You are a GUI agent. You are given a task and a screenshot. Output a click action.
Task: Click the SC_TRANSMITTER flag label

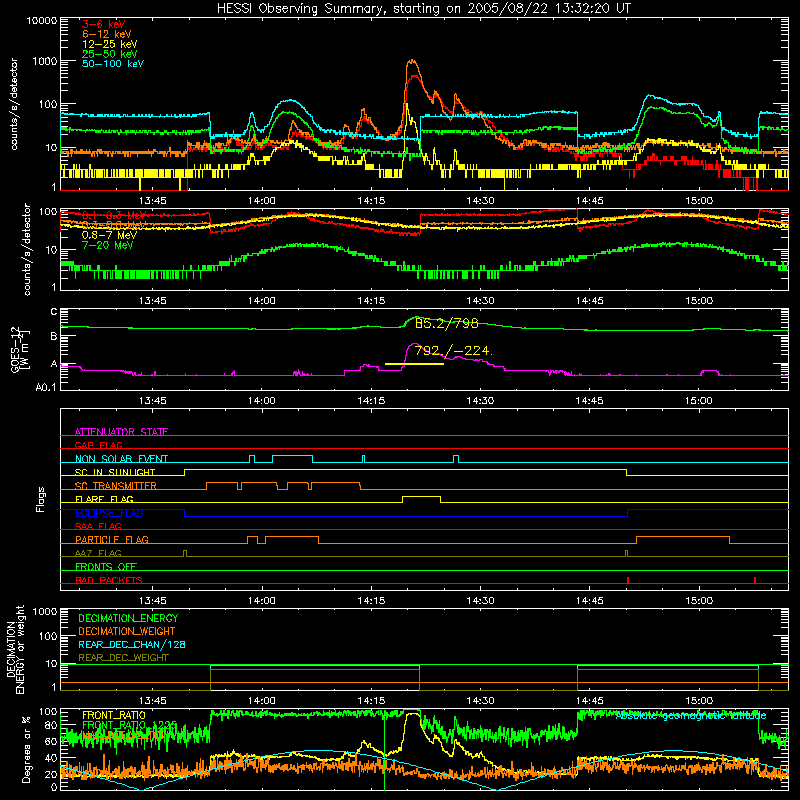115,485
